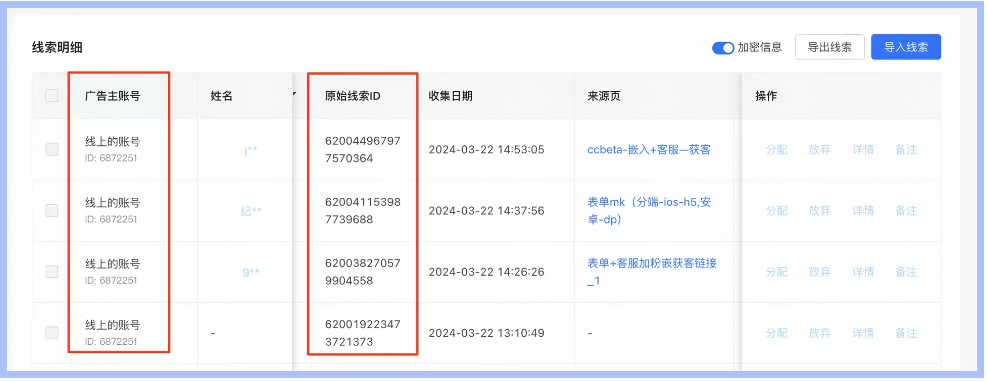Open the 表单+客服加粉嵌获客链接_1 source link
The image size is (987, 382).
(x=651, y=272)
